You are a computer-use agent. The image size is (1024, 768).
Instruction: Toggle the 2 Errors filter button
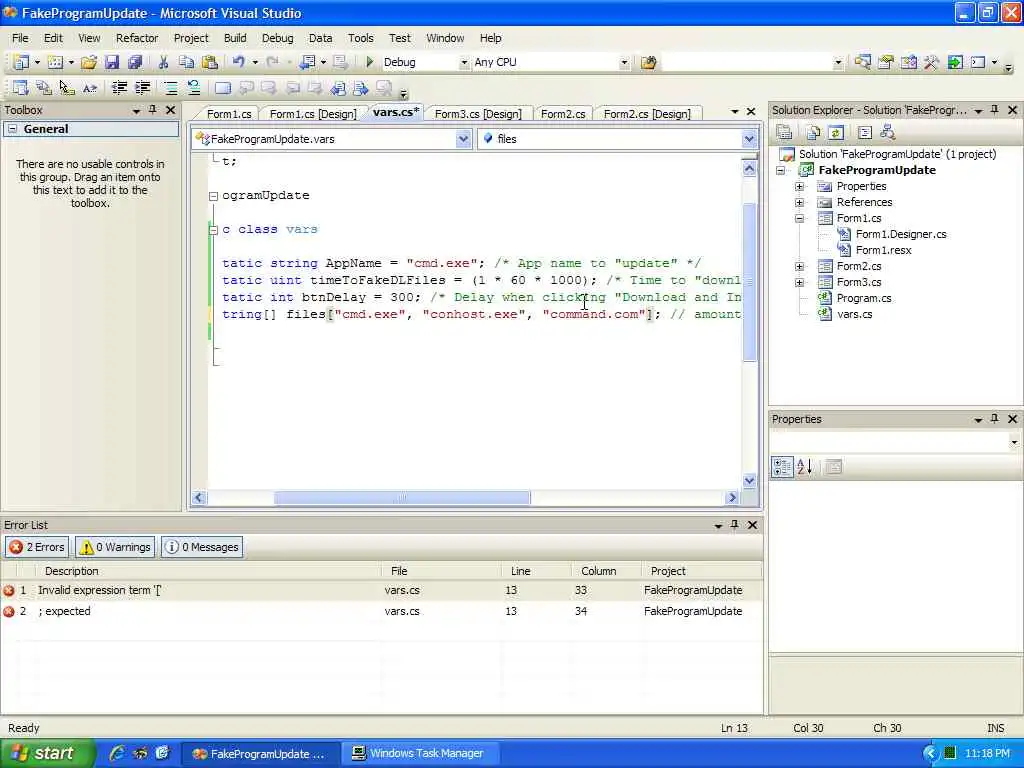point(37,547)
